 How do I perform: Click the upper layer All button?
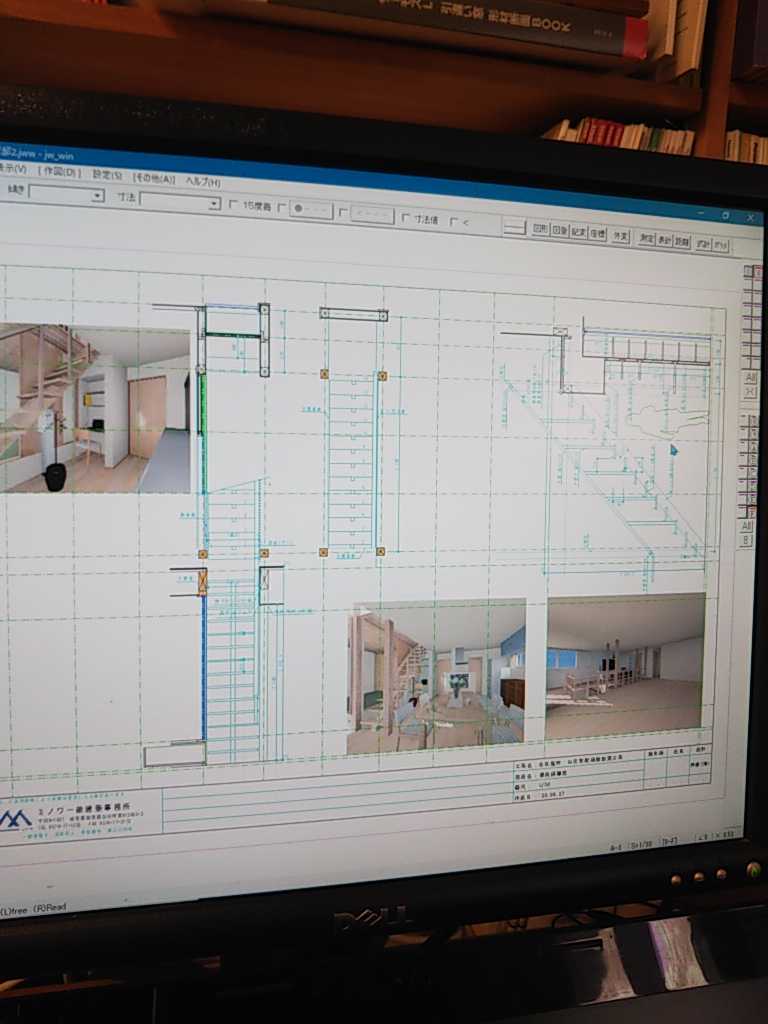749,377
